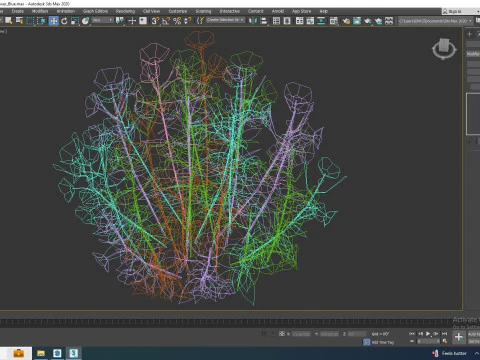Click Edit Named Selection Sets icon
The height and width of the screenshot is (360, 480).
[x=200, y=21]
